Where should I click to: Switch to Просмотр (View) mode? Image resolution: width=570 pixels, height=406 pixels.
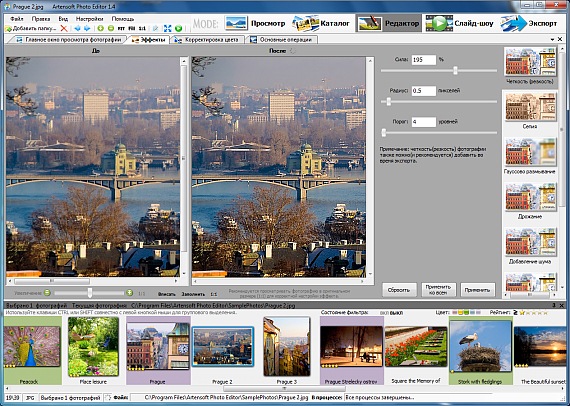pos(255,24)
